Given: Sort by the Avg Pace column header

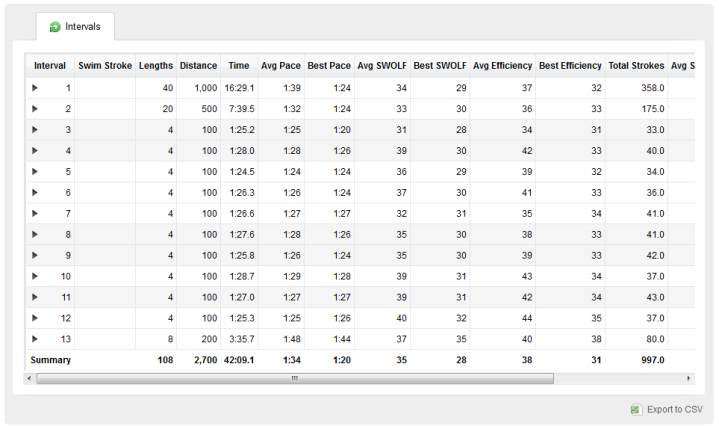Looking at the screenshot, I should click(x=281, y=66).
